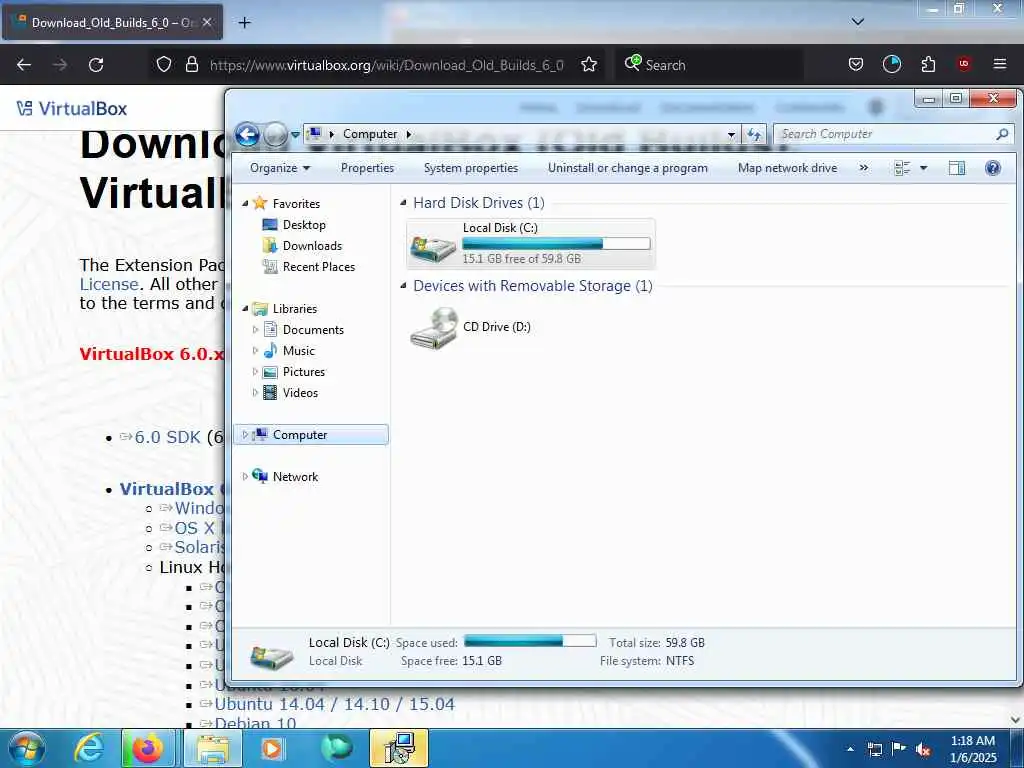The height and width of the screenshot is (768, 1024).
Task: Select the Music library
Action: click(298, 351)
